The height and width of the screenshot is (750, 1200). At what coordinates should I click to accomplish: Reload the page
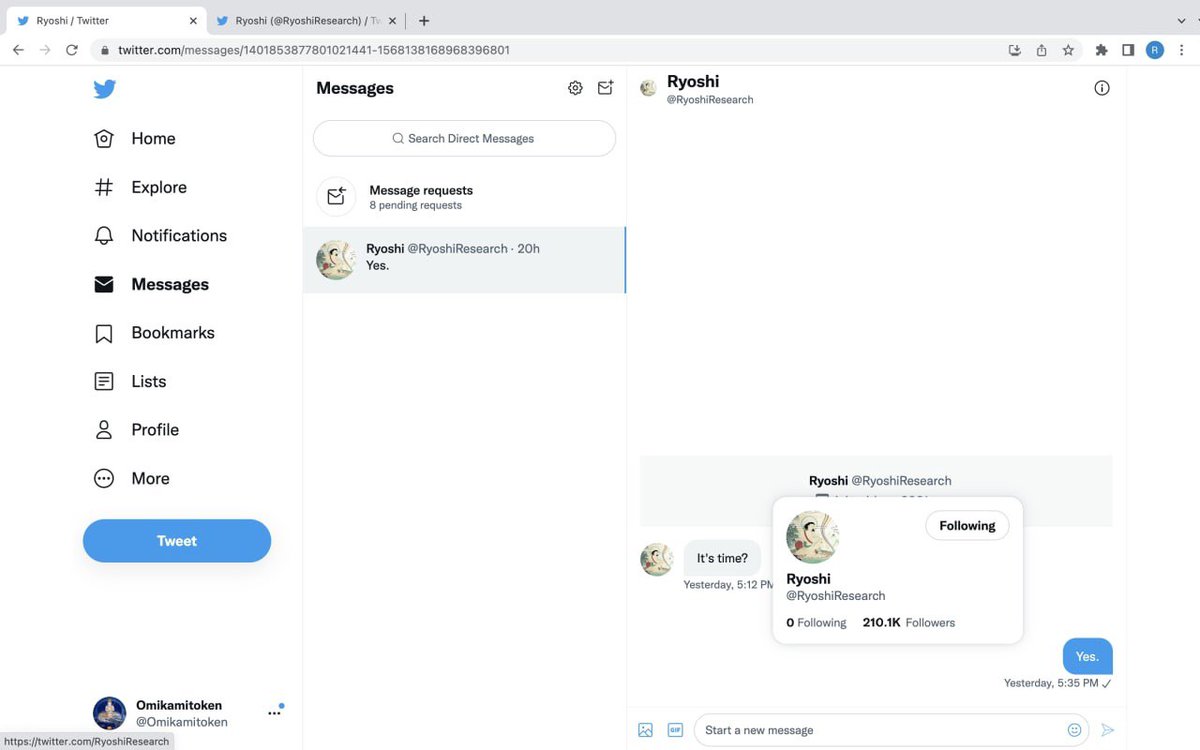[x=72, y=50]
